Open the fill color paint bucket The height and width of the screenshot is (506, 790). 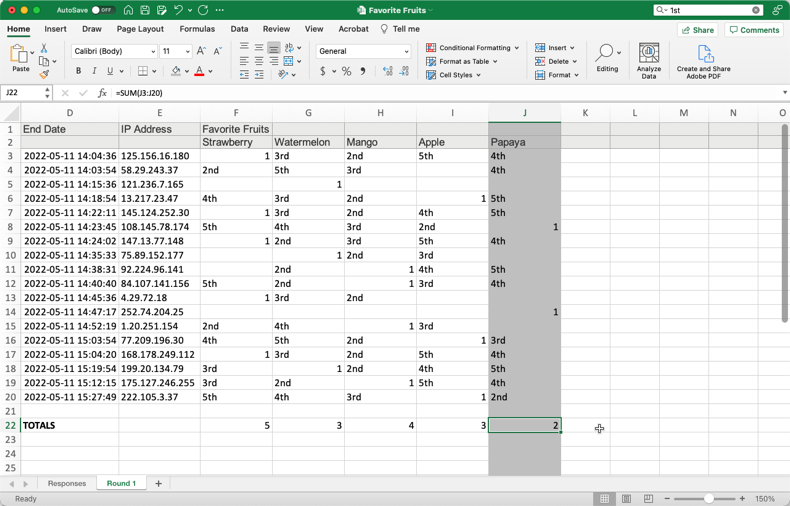pyautogui.click(x=176, y=71)
